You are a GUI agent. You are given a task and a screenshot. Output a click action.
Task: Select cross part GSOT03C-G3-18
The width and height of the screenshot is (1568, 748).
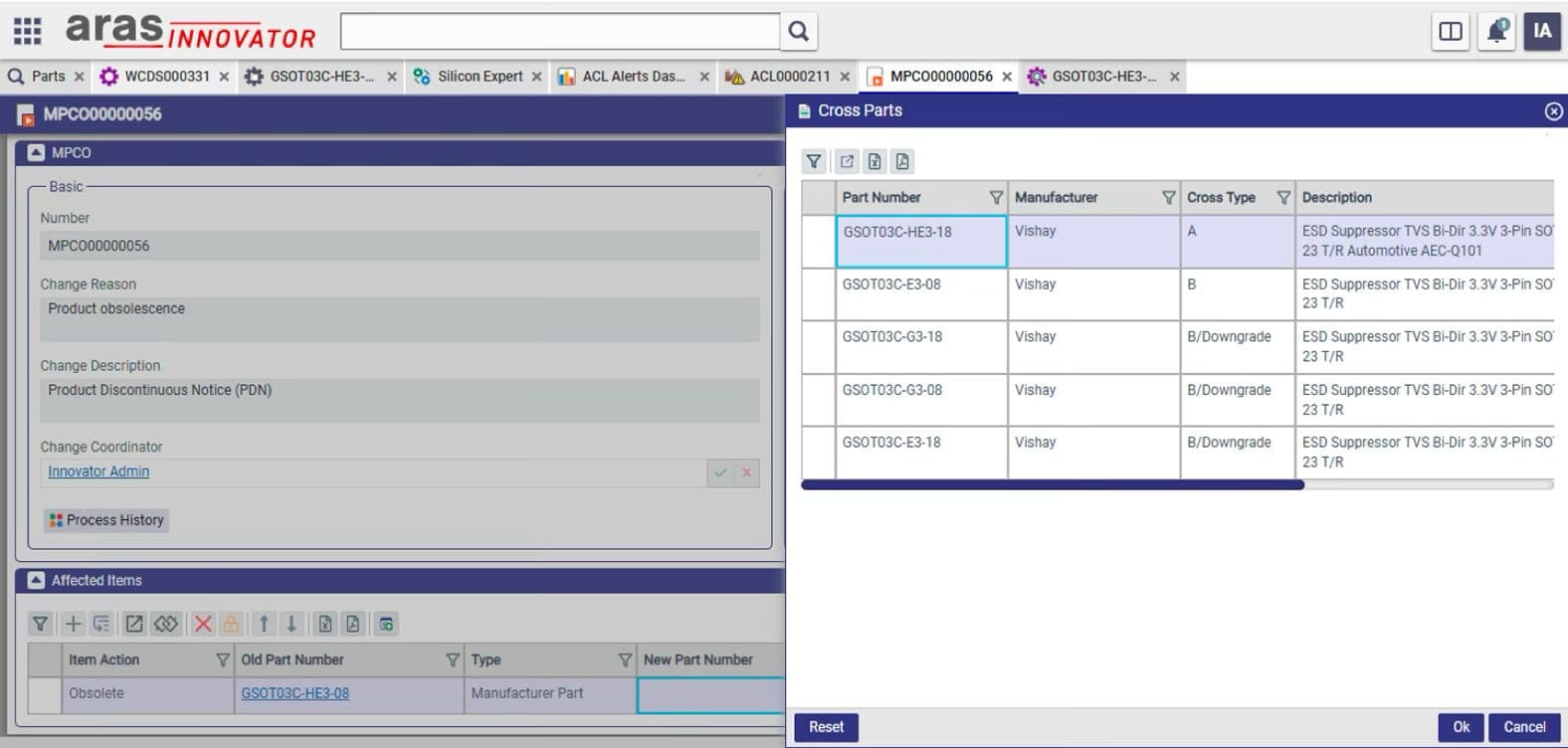point(921,347)
